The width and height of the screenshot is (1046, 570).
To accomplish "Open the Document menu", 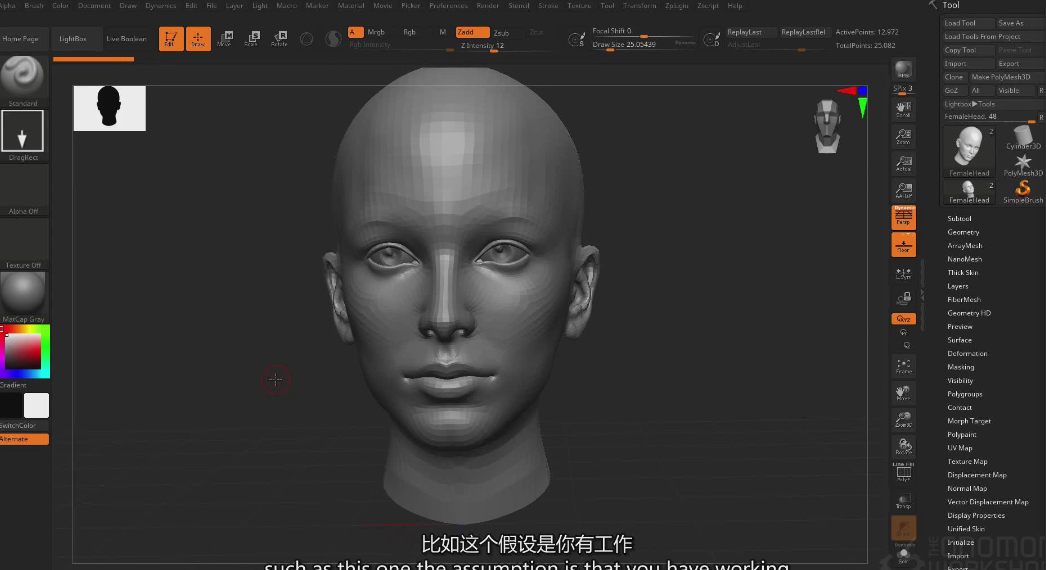I will click(94, 5).
